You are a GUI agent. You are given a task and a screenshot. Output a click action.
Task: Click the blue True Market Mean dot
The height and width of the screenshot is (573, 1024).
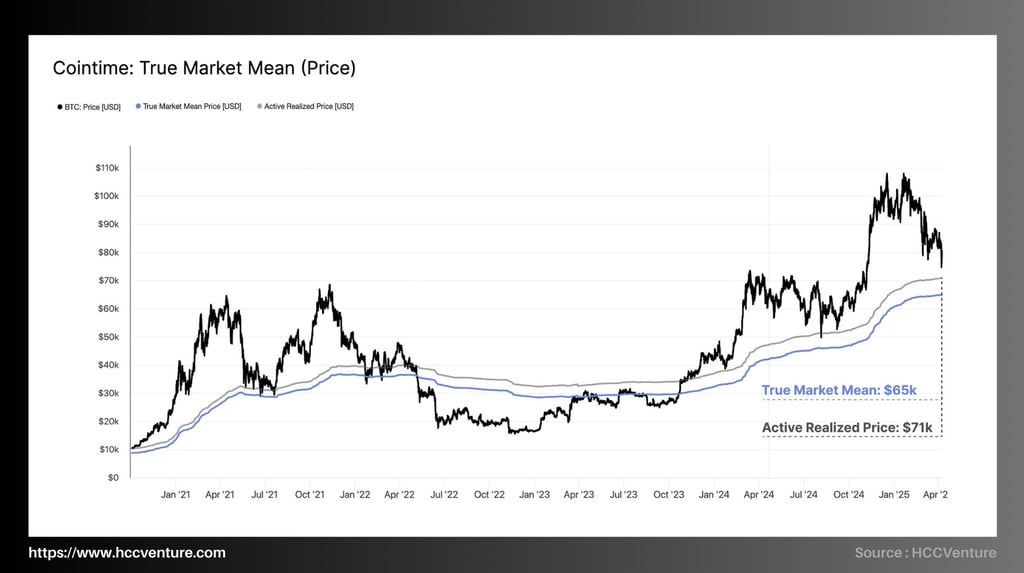[x=138, y=106]
